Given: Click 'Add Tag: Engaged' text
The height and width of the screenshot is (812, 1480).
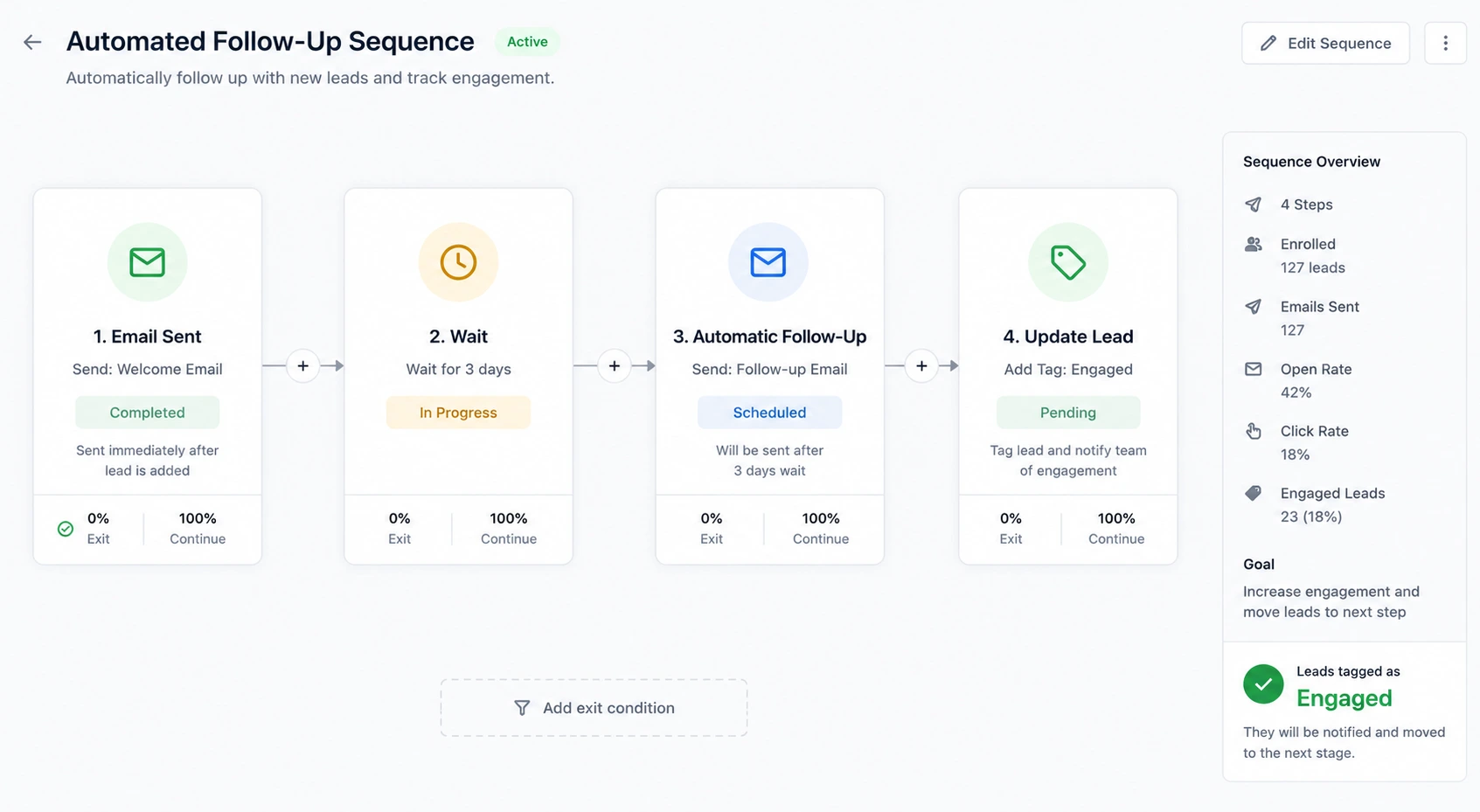Looking at the screenshot, I should click(x=1068, y=369).
